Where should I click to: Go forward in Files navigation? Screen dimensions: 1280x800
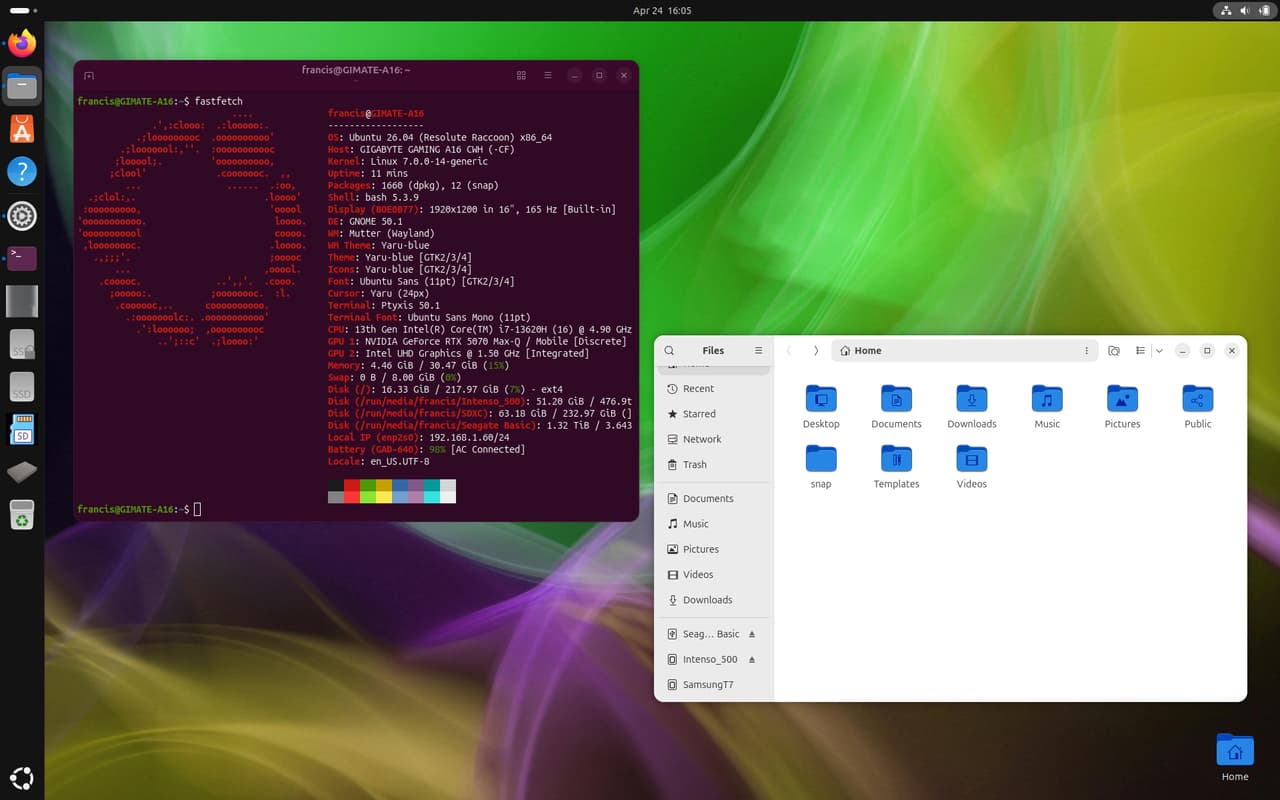[x=816, y=351]
